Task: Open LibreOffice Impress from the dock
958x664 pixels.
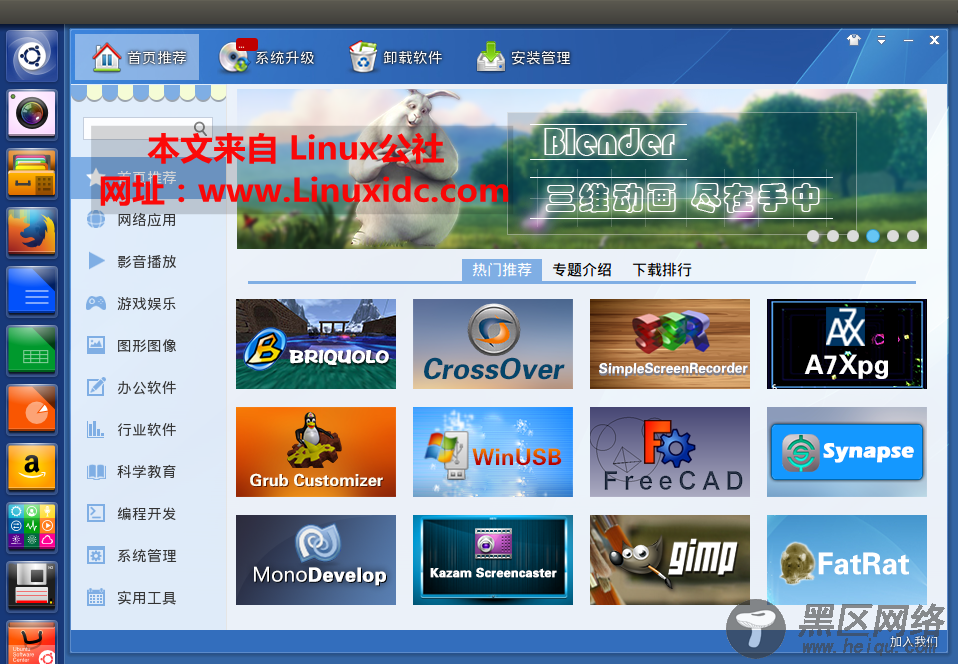Action: pyautogui.click(x=32, y=409)
